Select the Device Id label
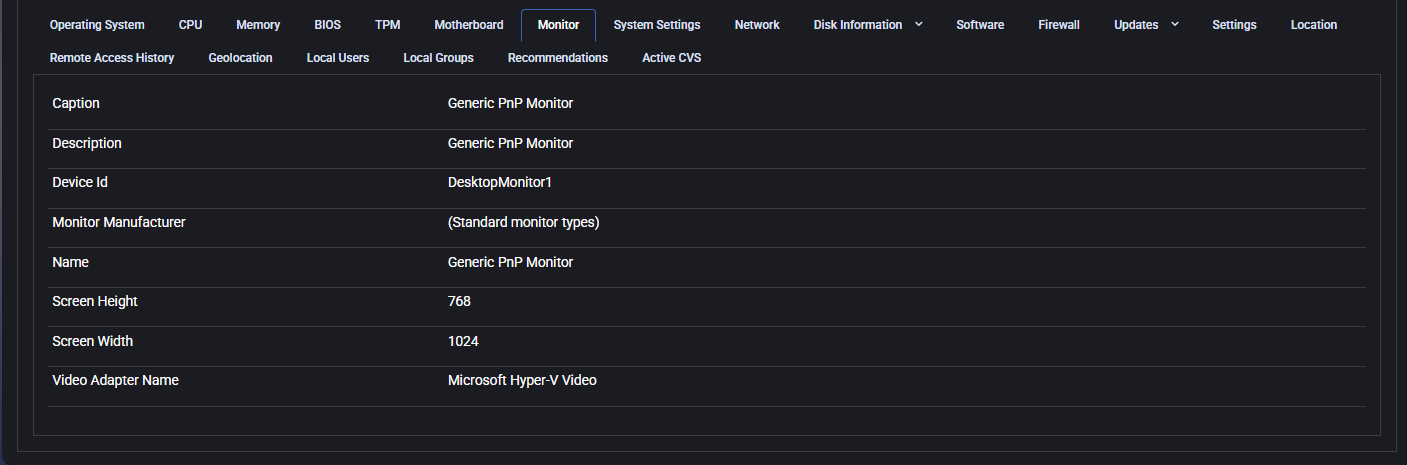Screen dimensions: 1407x465 (x=80, y=182)
